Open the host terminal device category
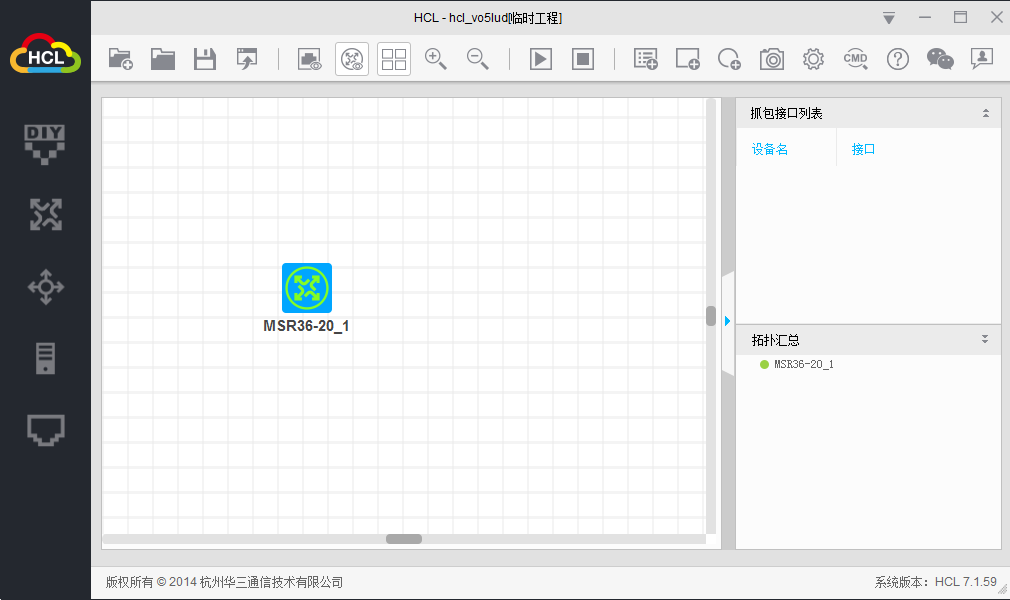 point(45,358)
